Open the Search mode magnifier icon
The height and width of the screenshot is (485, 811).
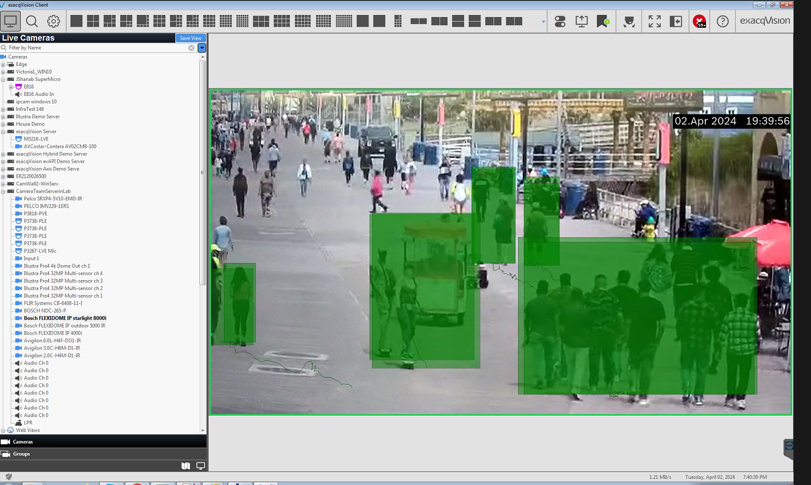(x=32, y=21)
